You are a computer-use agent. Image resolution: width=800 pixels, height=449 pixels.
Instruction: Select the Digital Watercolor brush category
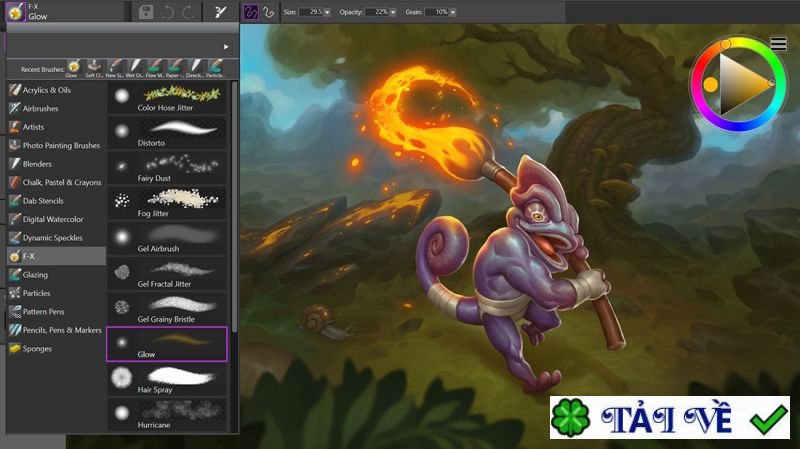pyautogui.click(x=56, y=219)
